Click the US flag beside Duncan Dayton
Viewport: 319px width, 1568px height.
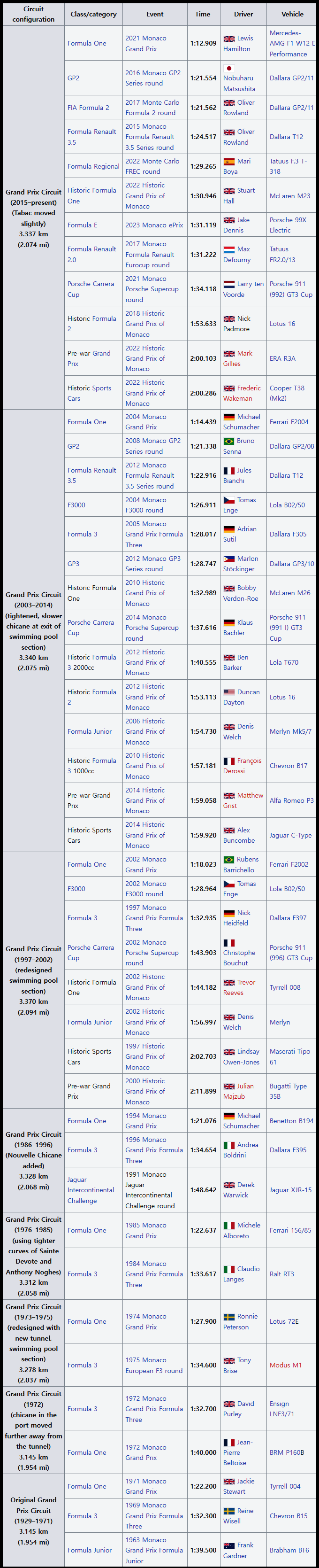pyautogui.click(x=229, y=692)
